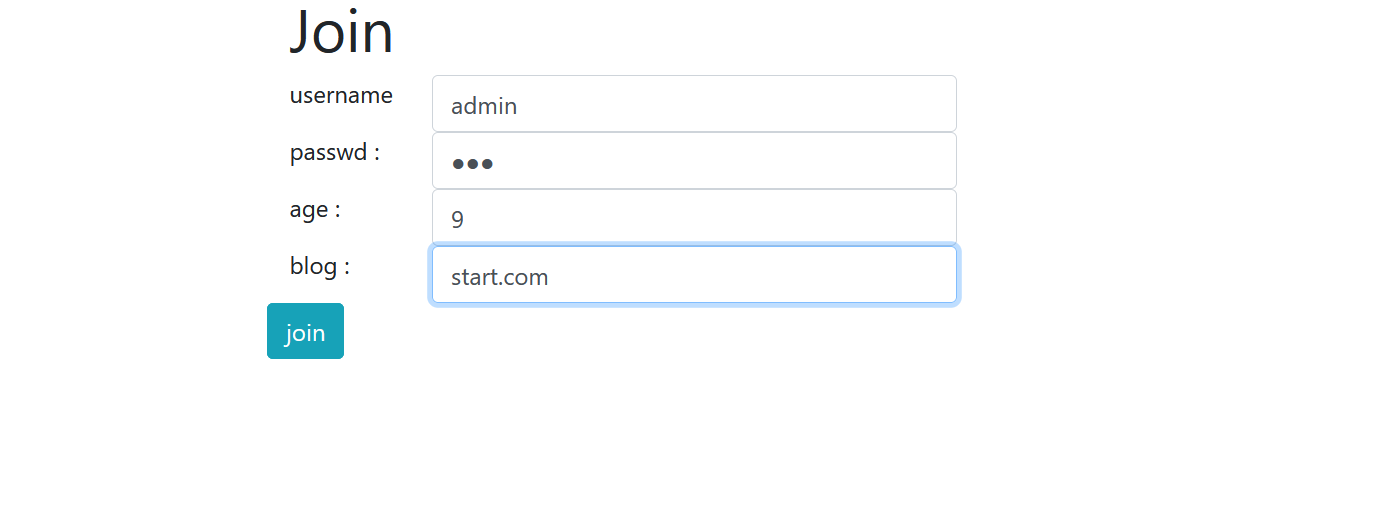
Task: Submit the form with join
Action: tap(305, 331)
